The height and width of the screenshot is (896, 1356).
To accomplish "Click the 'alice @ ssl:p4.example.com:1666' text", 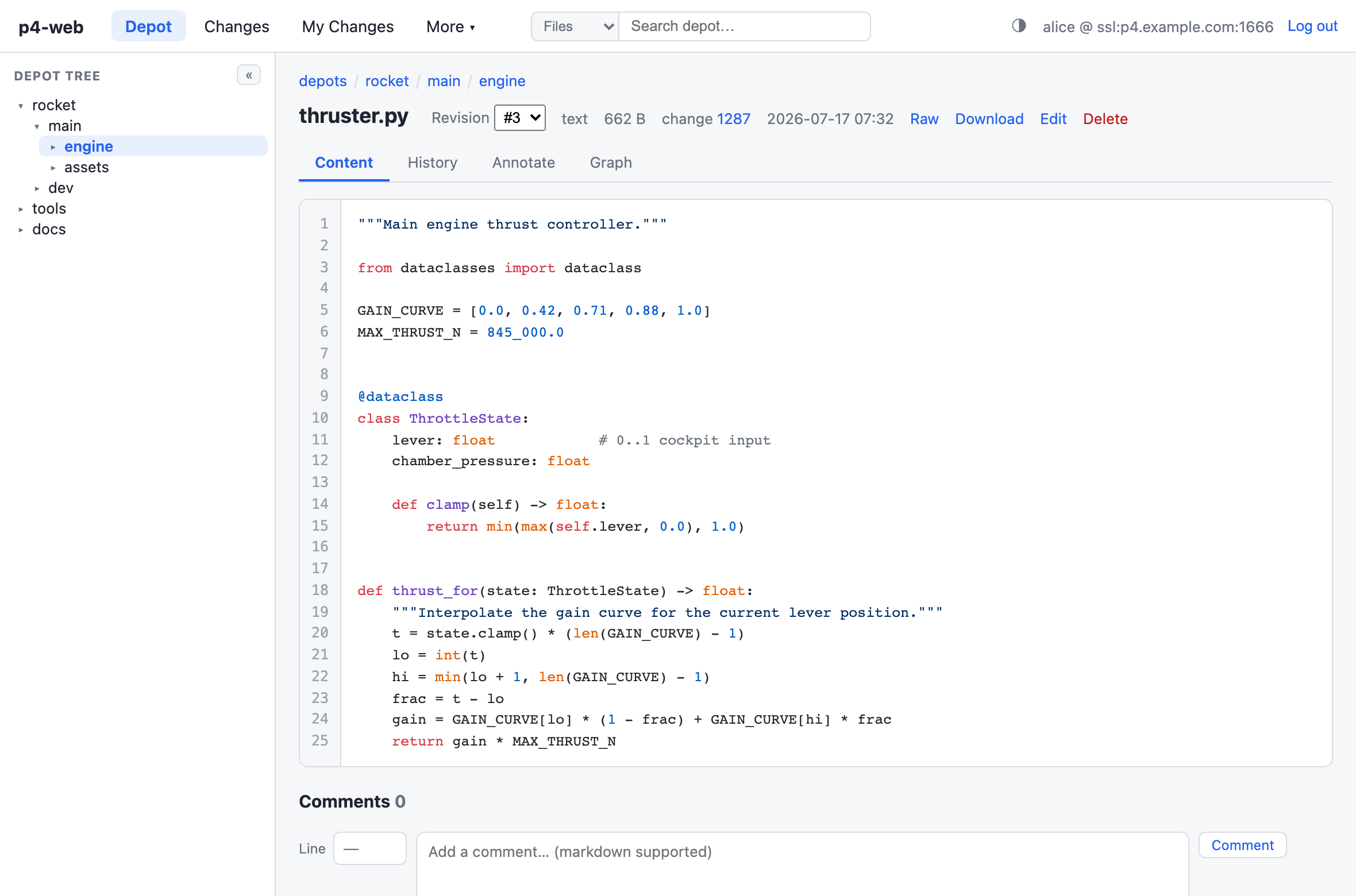I will tap(1158, 27).
